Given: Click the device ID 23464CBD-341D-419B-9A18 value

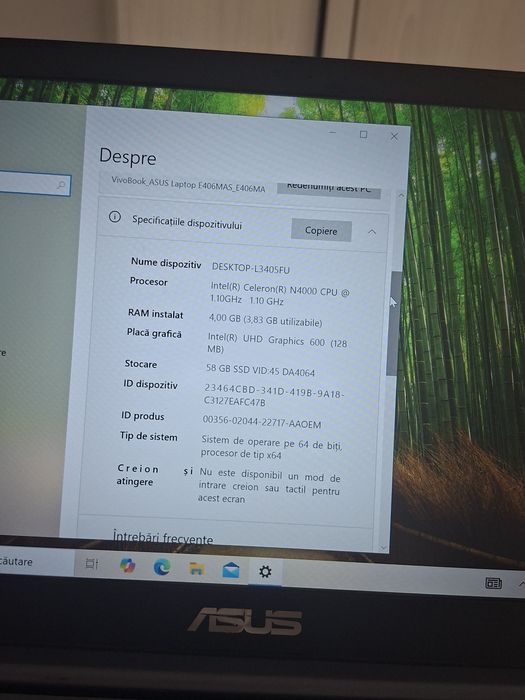Looking at the screenshot, I should pos(274,395).
